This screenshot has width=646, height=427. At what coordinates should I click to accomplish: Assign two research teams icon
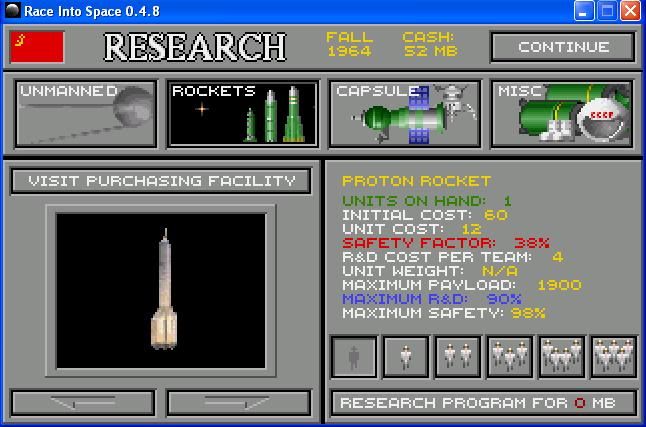tap(458, 357)
